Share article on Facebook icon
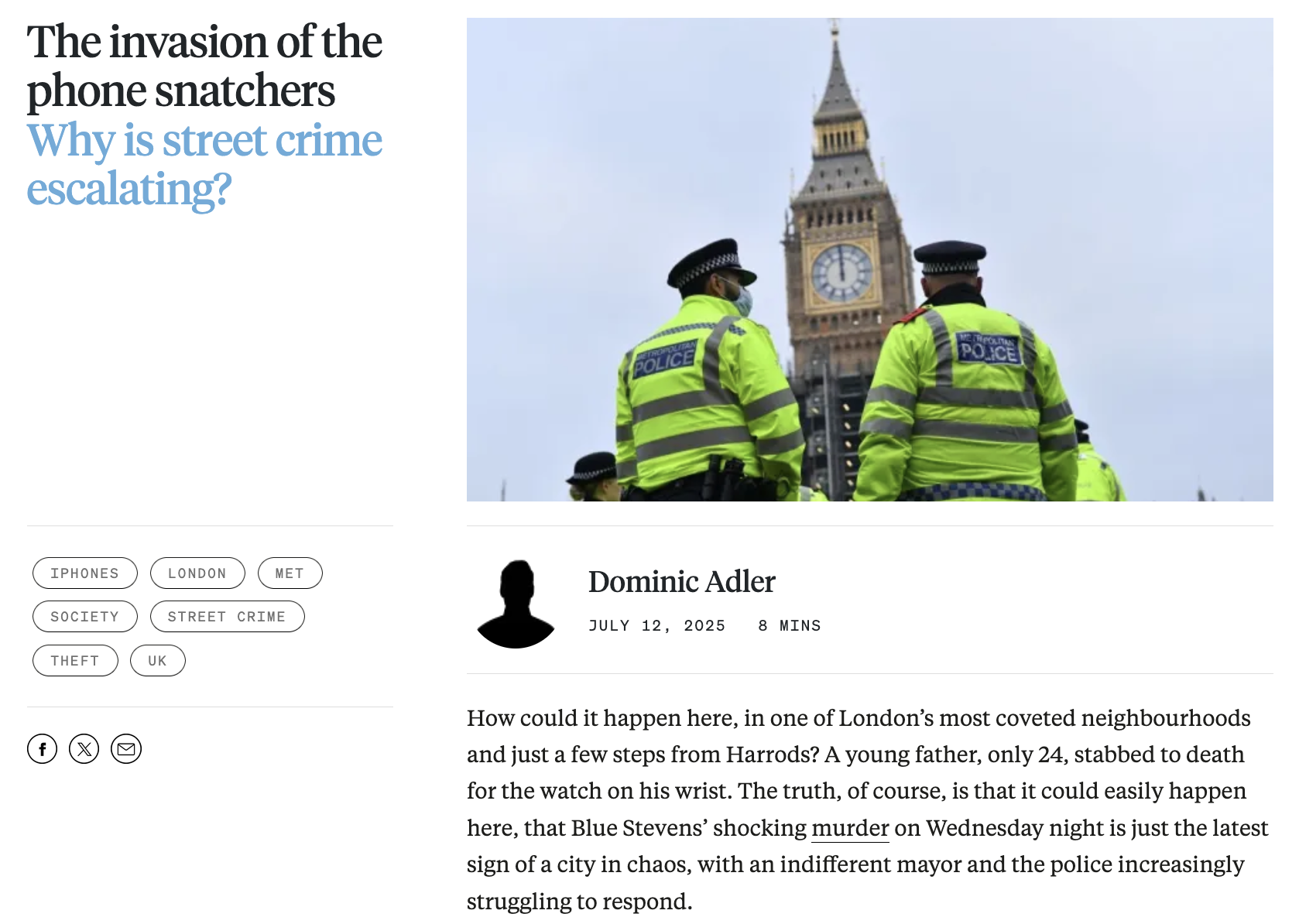Screen dimensions: 1299x924 pos(42,748)
